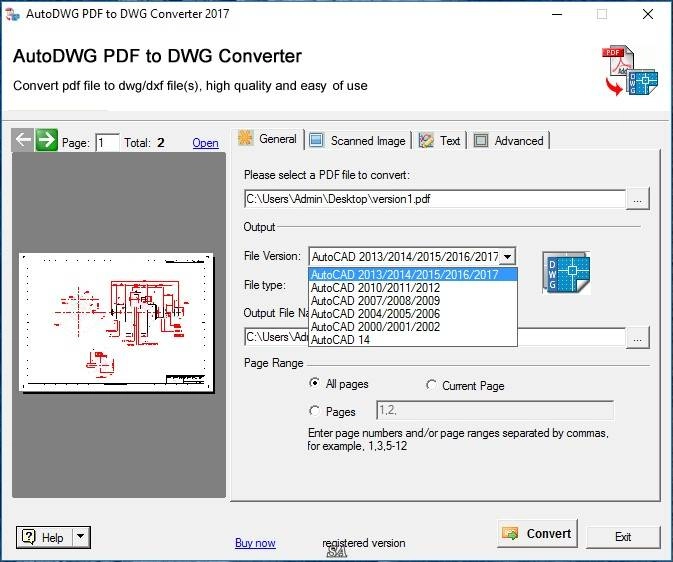
Task: Click the DWG file format icon
Action: click(566, 273)
